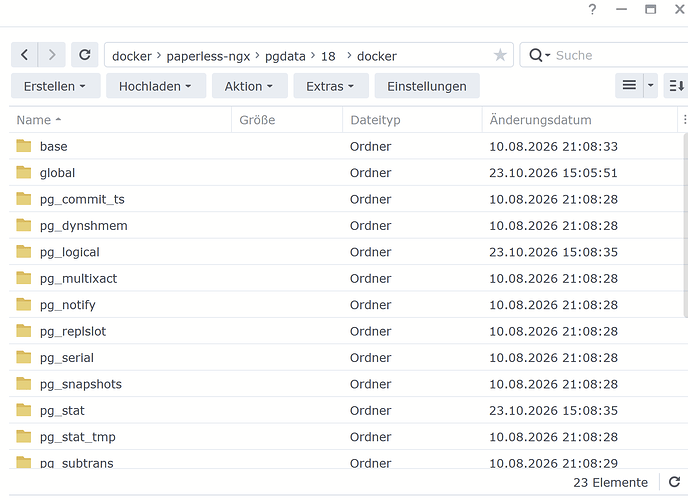Click base's date 10.08.2026 21:08:33
688x500 pixels.
point(553,146)
